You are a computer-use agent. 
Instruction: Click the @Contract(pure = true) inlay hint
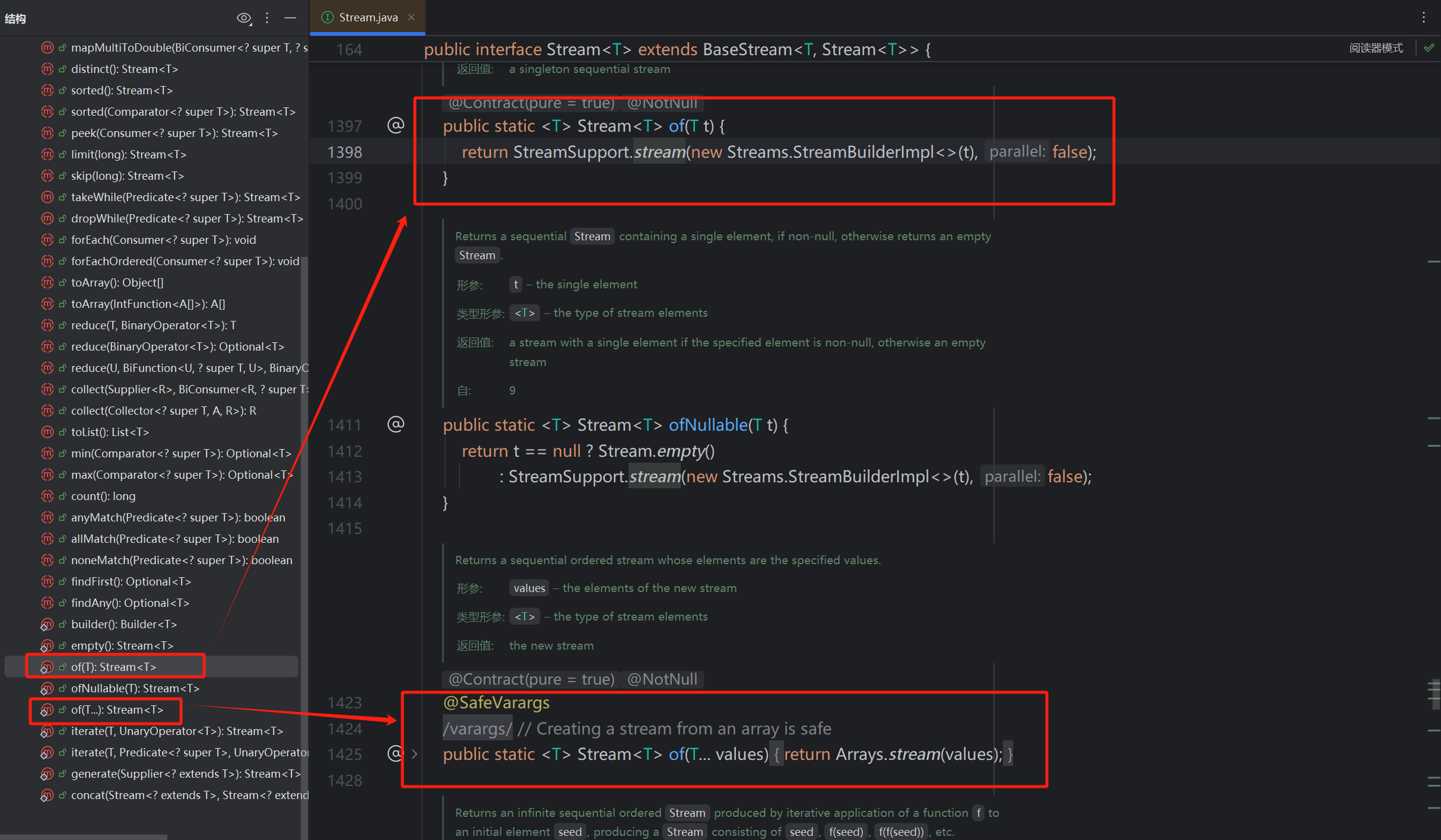(531, 679)
